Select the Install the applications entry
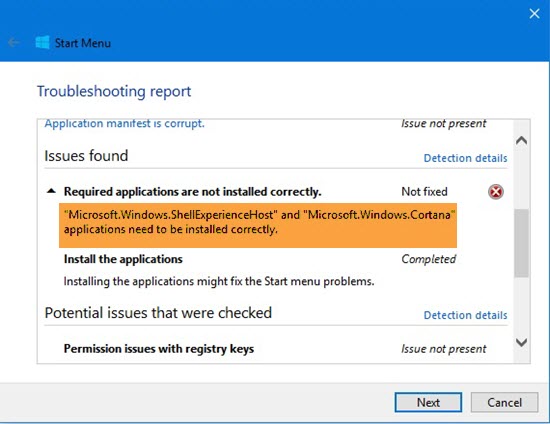The width and height of the screenshot is (550, 424). coord(123,259)
